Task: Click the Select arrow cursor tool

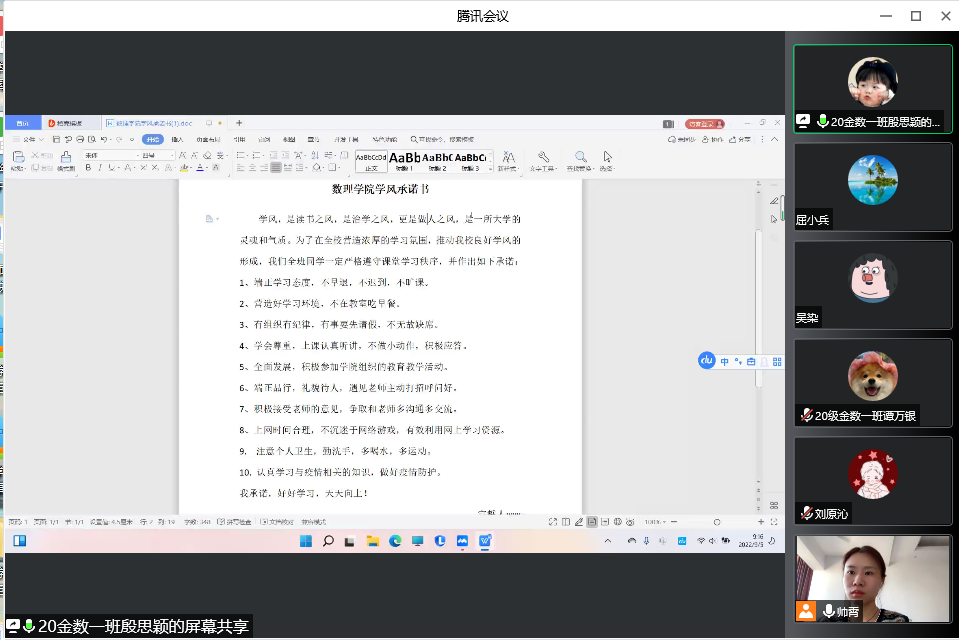Action: [x=607, y=159]
